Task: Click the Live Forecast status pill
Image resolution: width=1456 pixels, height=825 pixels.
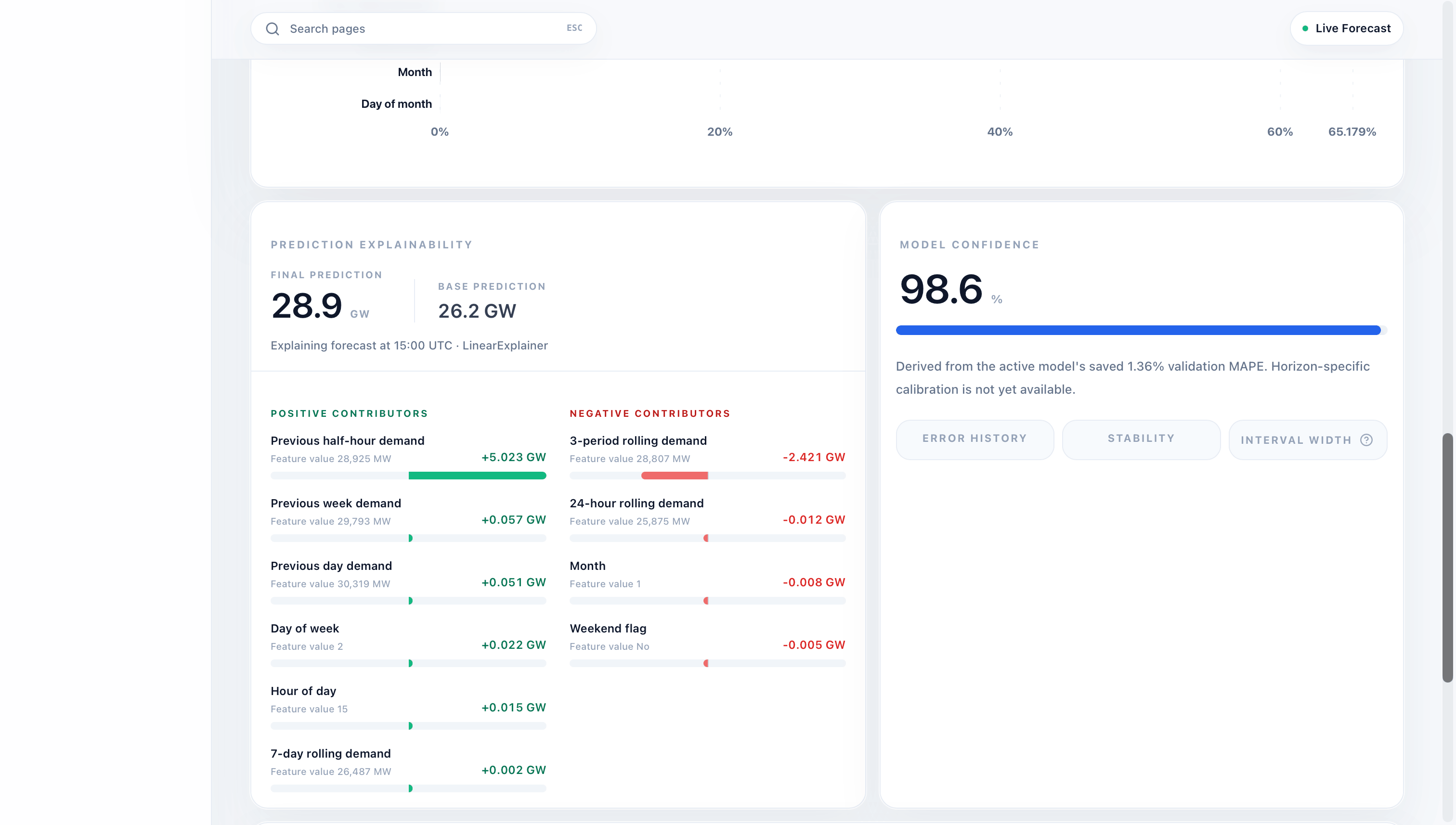Action: (x=1346, y=28)
